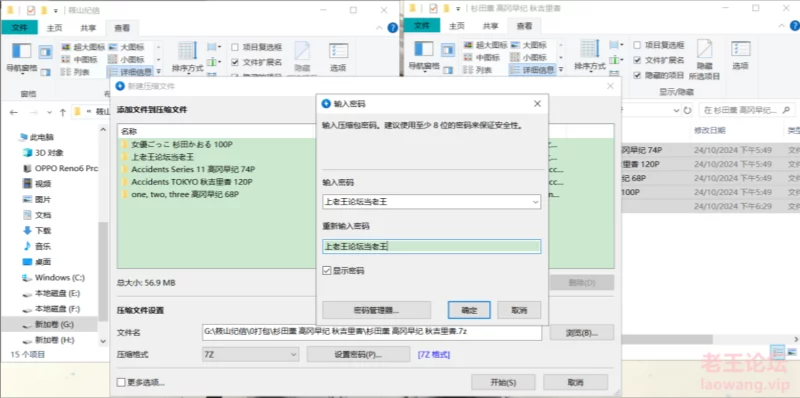
Task: Open 共享 tab in left Explorer window
Action: coord(88,28)
